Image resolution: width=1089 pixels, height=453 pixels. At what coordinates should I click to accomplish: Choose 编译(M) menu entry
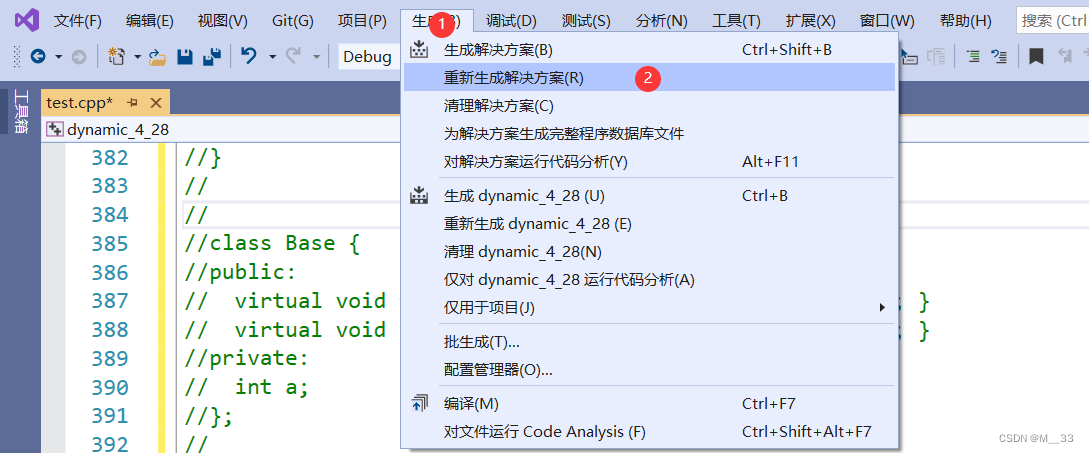[x=649, y=404]
